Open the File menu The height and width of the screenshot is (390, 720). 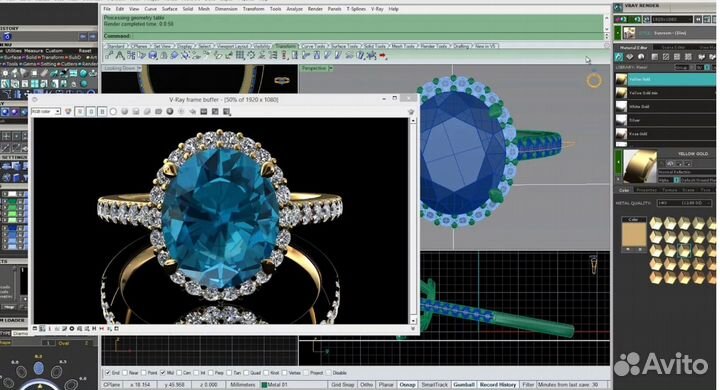[x=107, y=9]
